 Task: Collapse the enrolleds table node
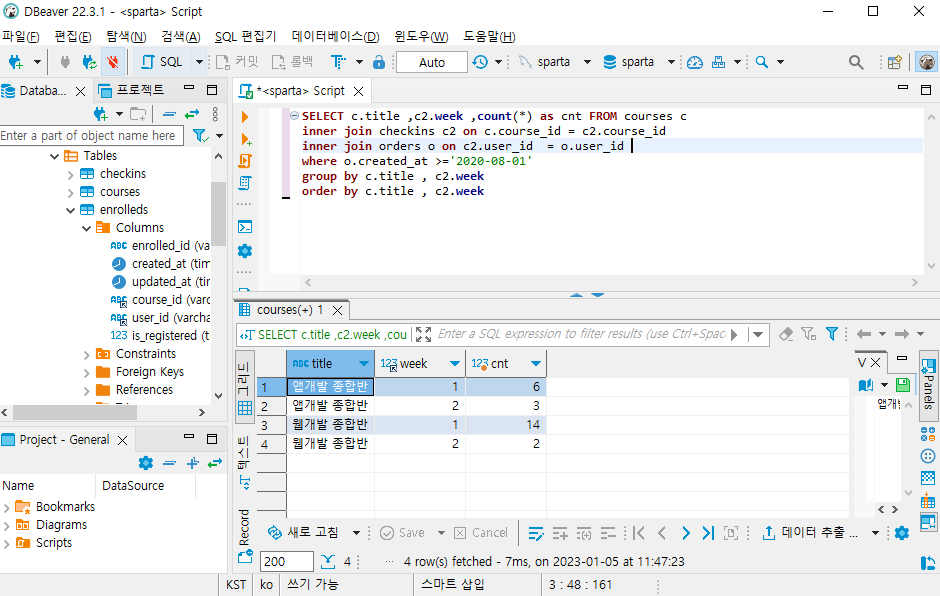(71, 210)
